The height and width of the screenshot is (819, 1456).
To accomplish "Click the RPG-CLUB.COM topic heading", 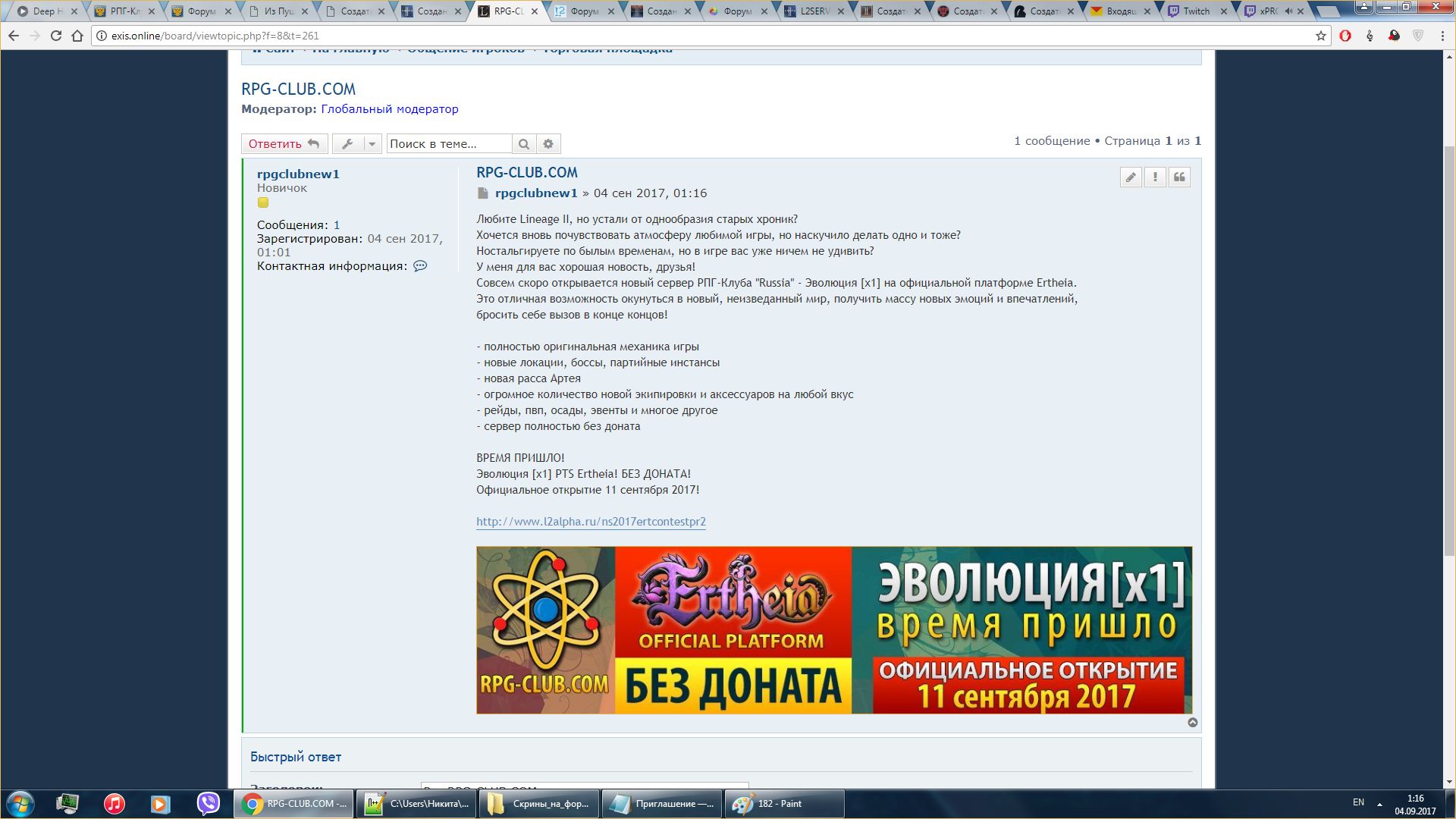I will tap(298, 89).
